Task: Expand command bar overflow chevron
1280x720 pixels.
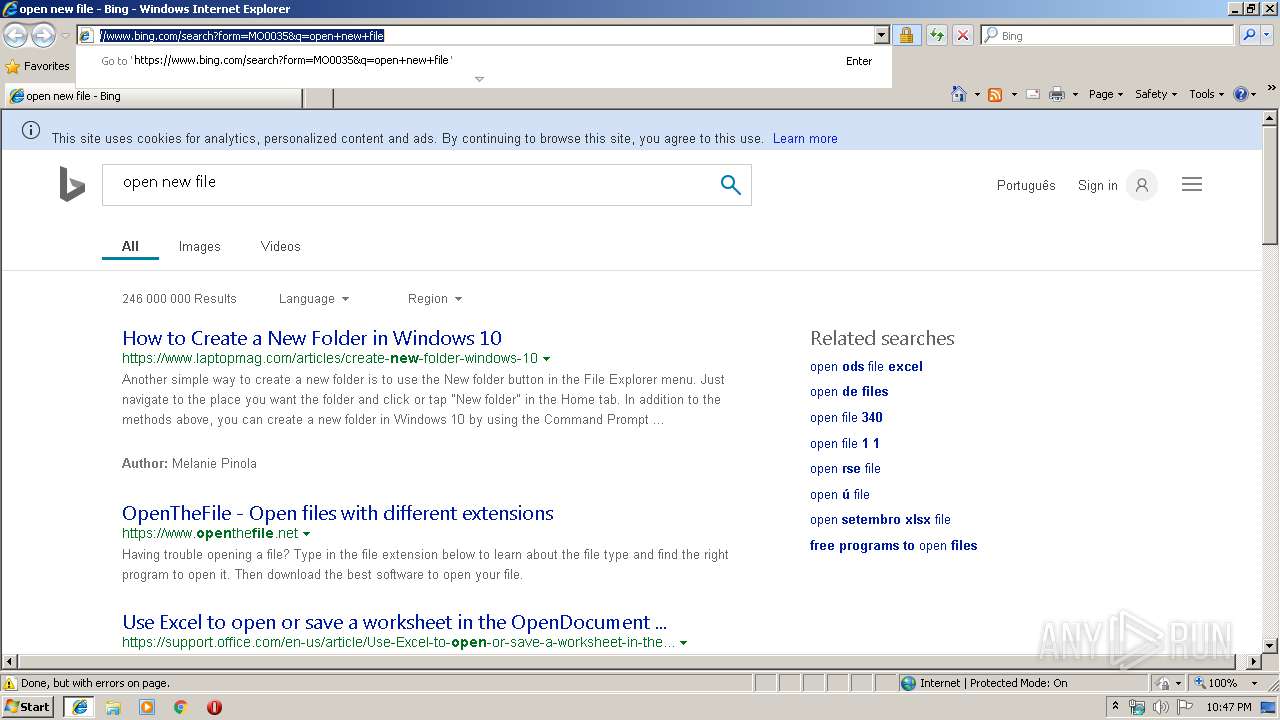Action: pyautogui.click(x=1272, y=88)
